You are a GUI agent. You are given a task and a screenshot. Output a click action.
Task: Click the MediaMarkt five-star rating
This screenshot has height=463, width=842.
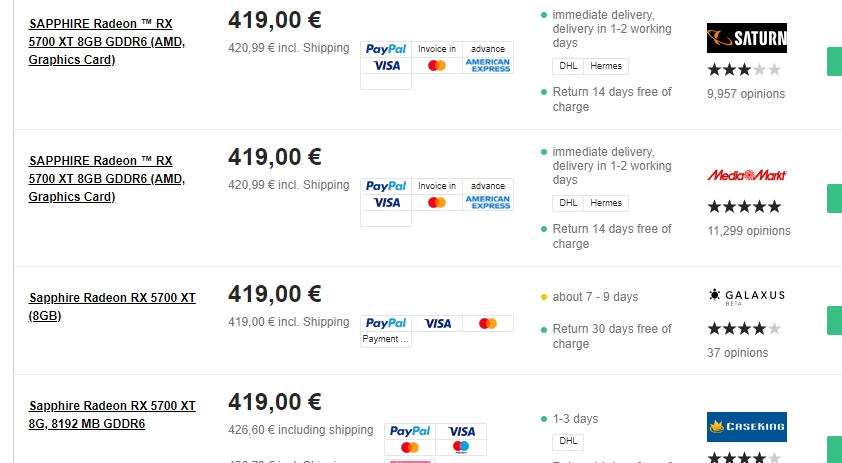744,206
